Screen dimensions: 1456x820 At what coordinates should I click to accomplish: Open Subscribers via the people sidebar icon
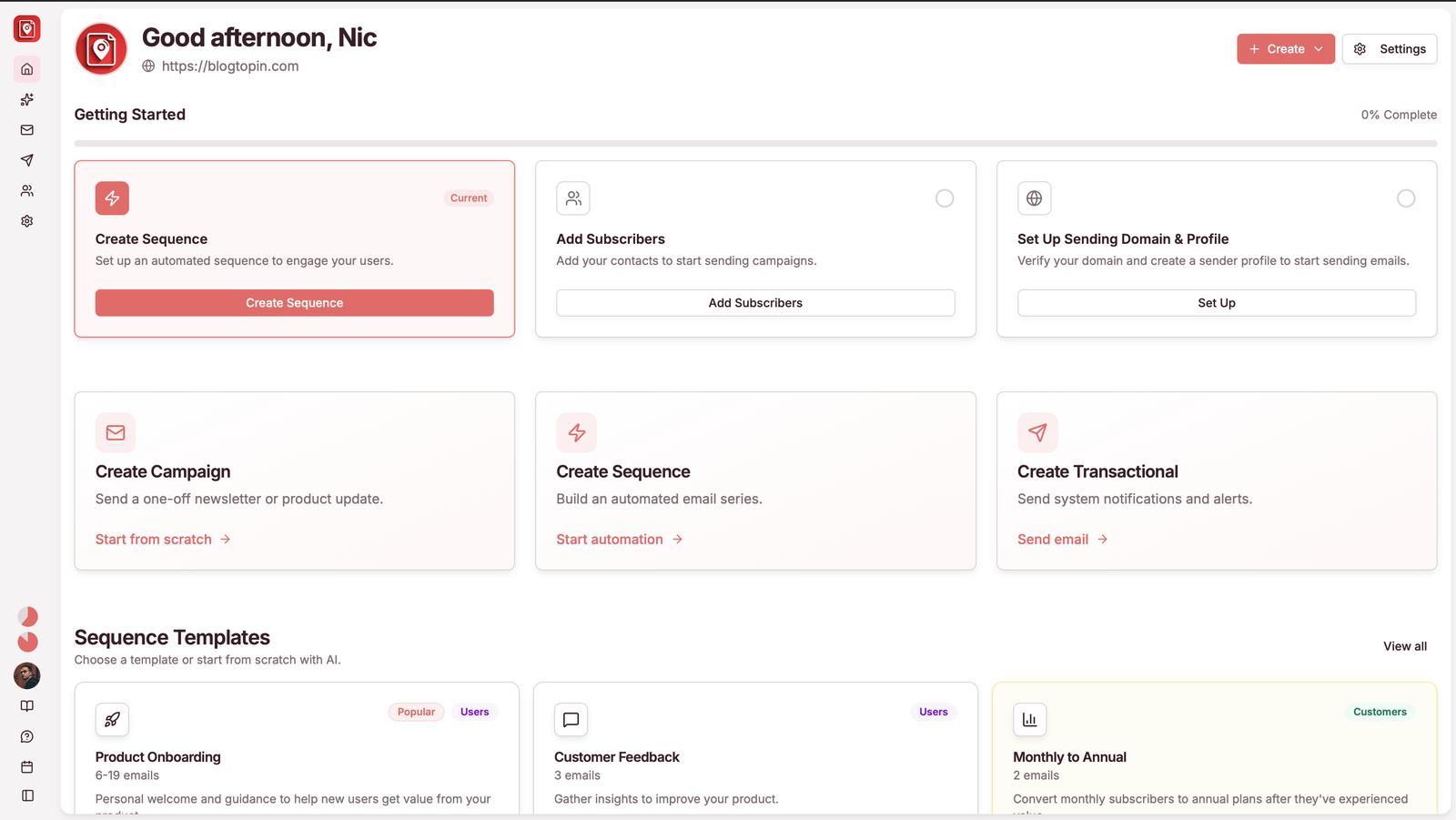point(26,190)
